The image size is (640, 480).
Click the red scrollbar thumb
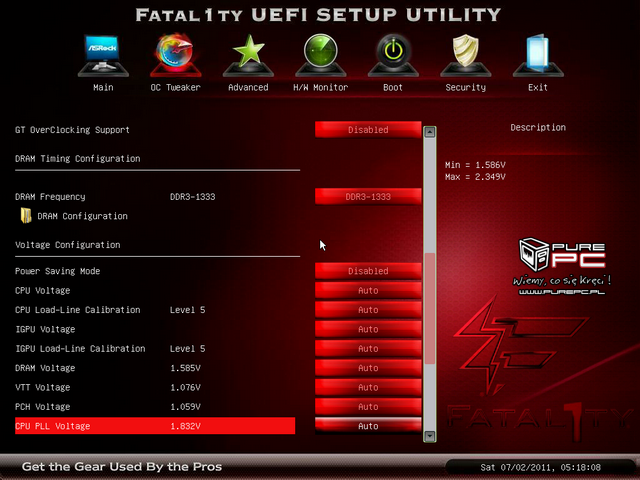point(429,308)
